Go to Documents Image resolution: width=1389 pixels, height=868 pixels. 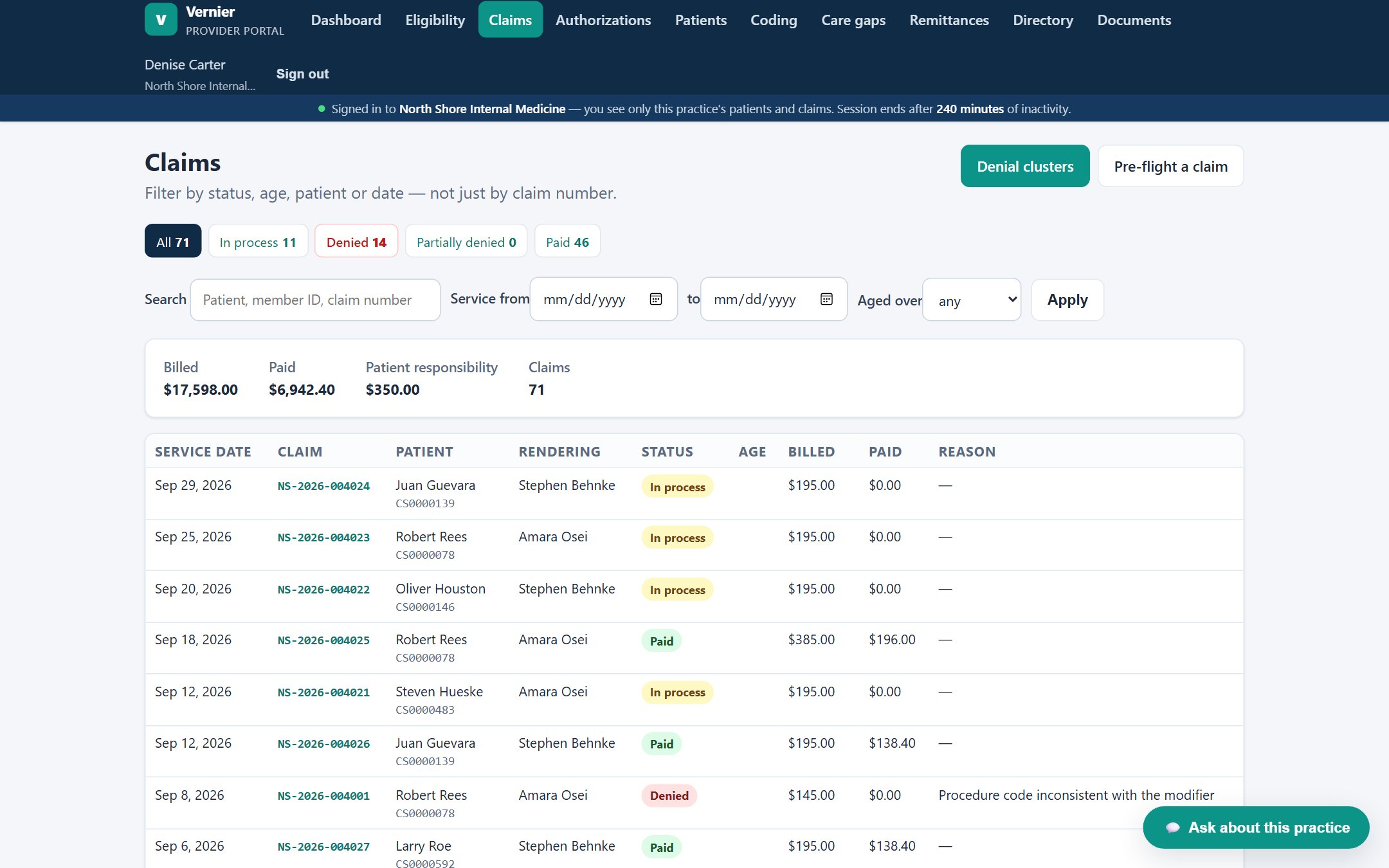pos(1134,20)
